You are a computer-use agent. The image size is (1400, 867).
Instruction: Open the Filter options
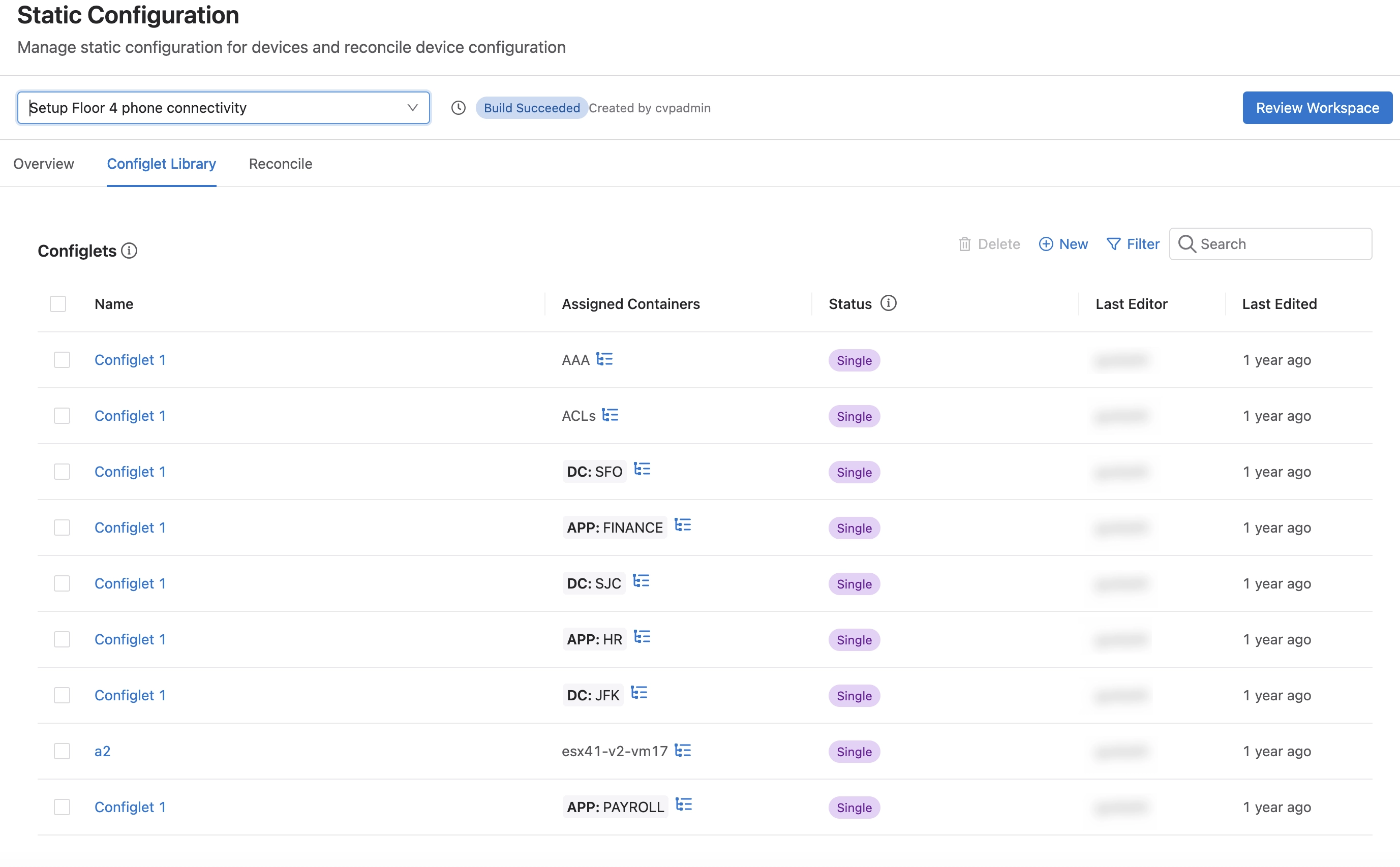1133,244
